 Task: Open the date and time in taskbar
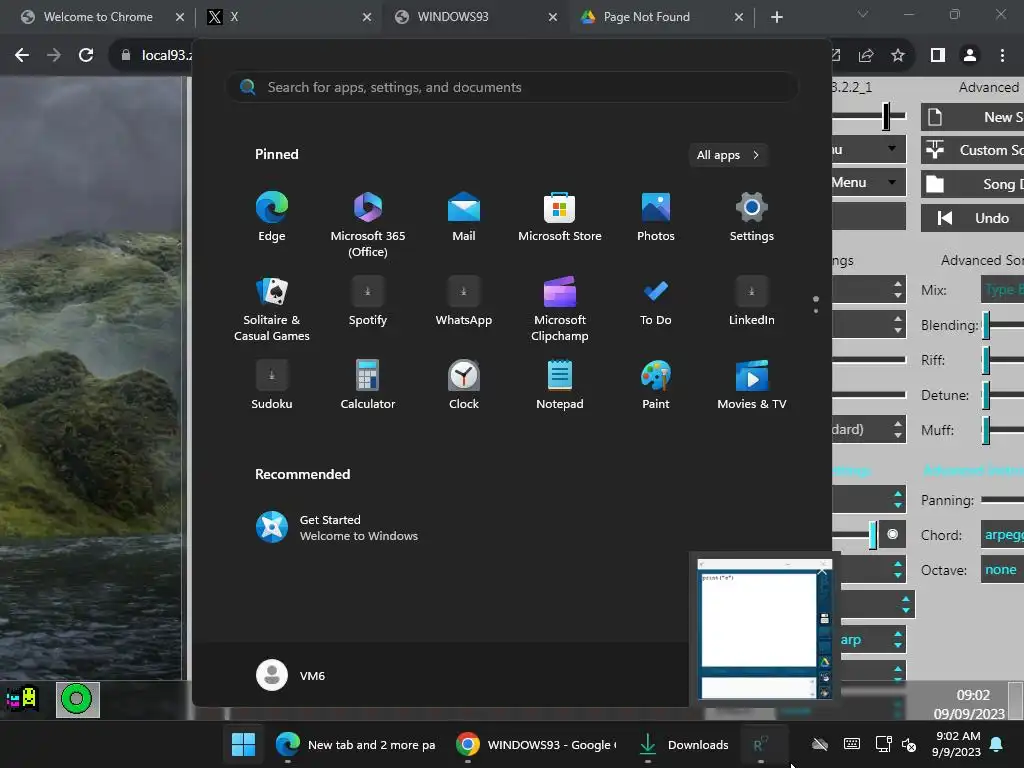(957, 744)
